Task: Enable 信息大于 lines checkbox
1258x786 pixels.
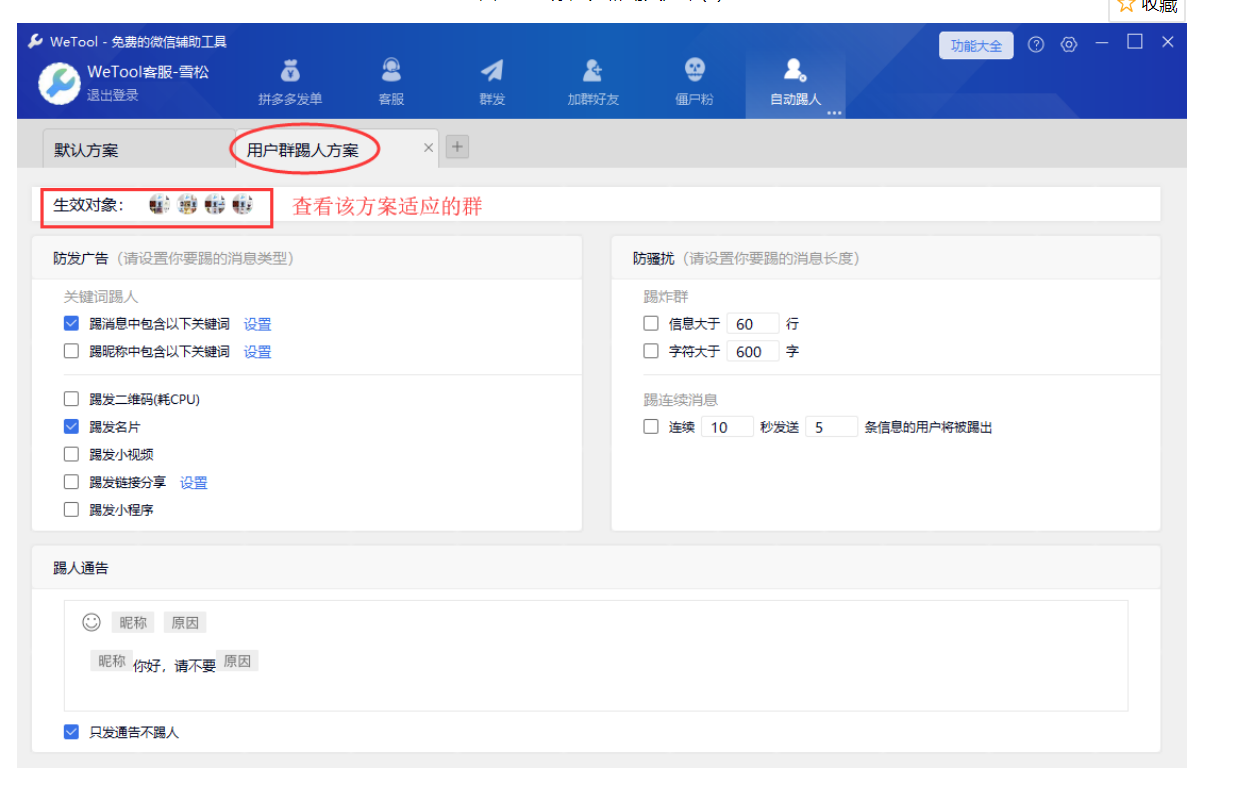Action: coord(651,323)
